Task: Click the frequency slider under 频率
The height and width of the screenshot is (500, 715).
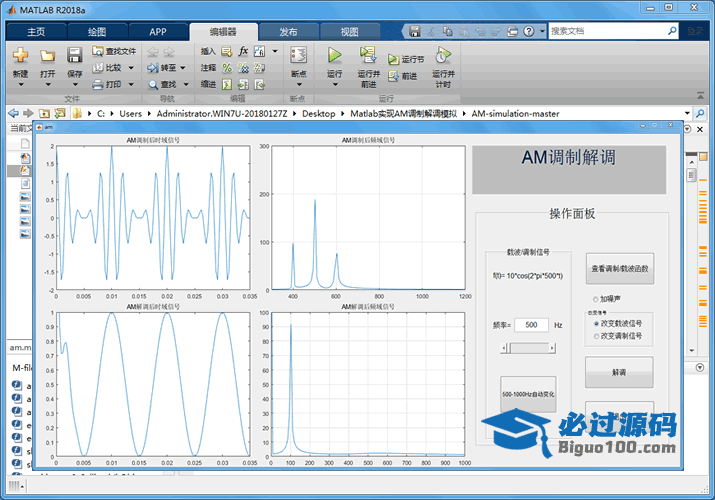Action: [528, 347]
